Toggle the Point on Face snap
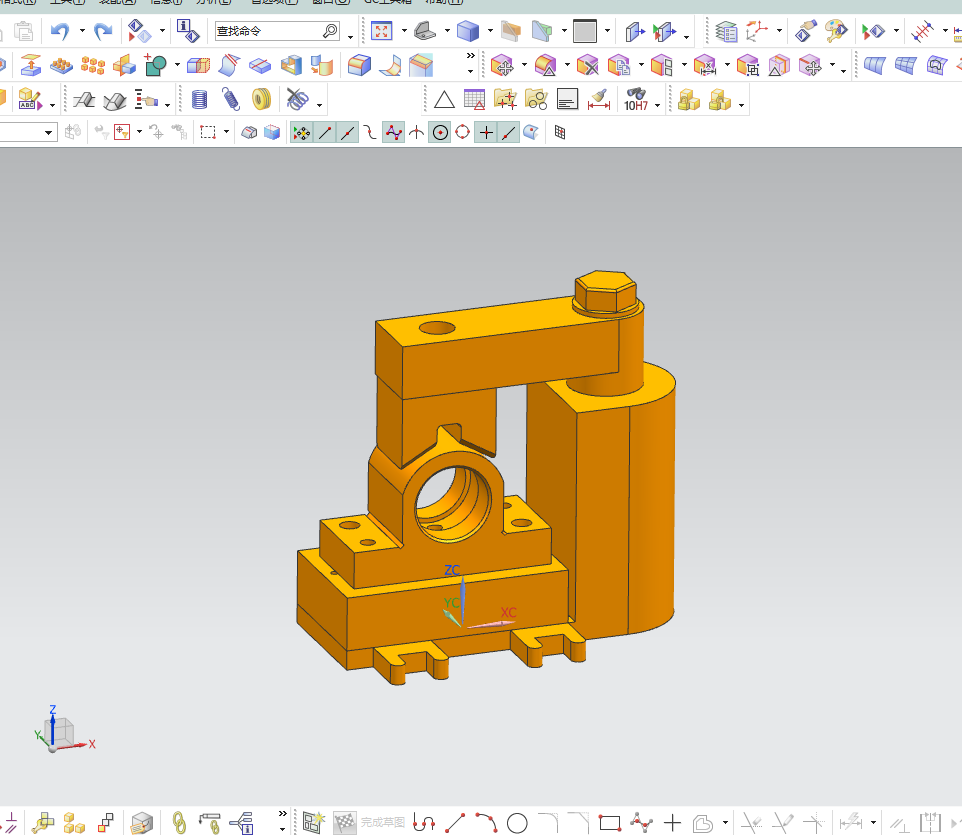The height and width of the screenshot is (835, 962). [x=531, y=133]
